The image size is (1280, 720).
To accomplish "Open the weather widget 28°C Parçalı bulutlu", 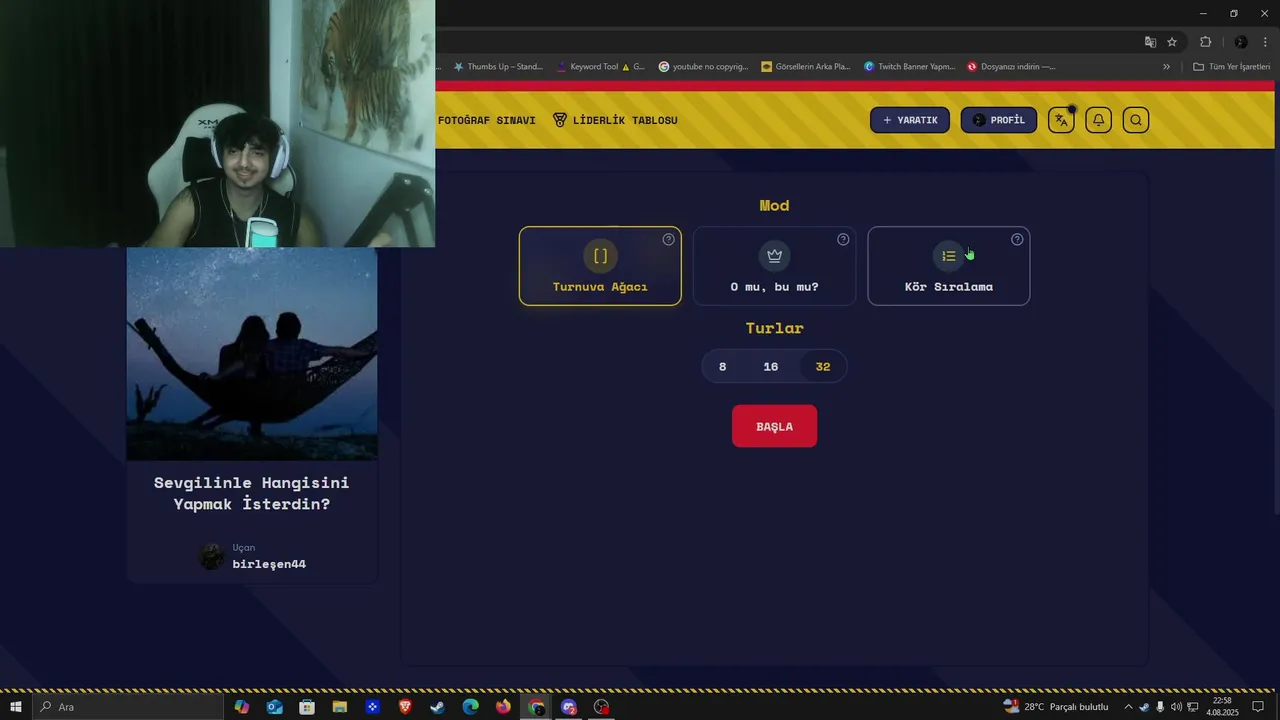I will [x=1056, y=707].
